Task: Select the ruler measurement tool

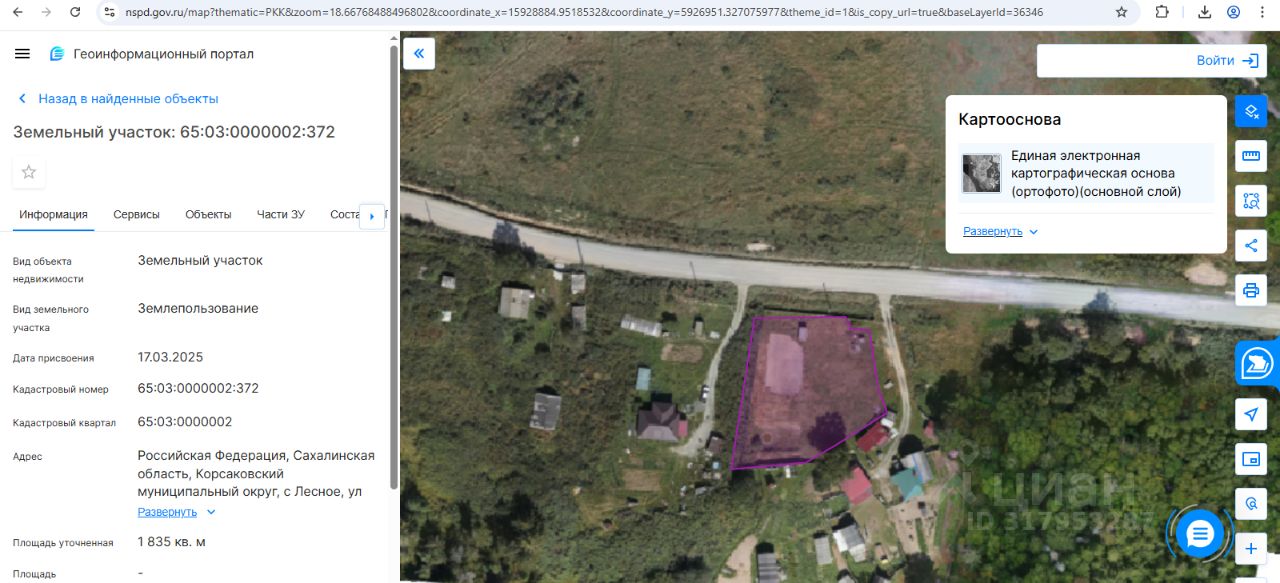Action: click(1251, 156)
